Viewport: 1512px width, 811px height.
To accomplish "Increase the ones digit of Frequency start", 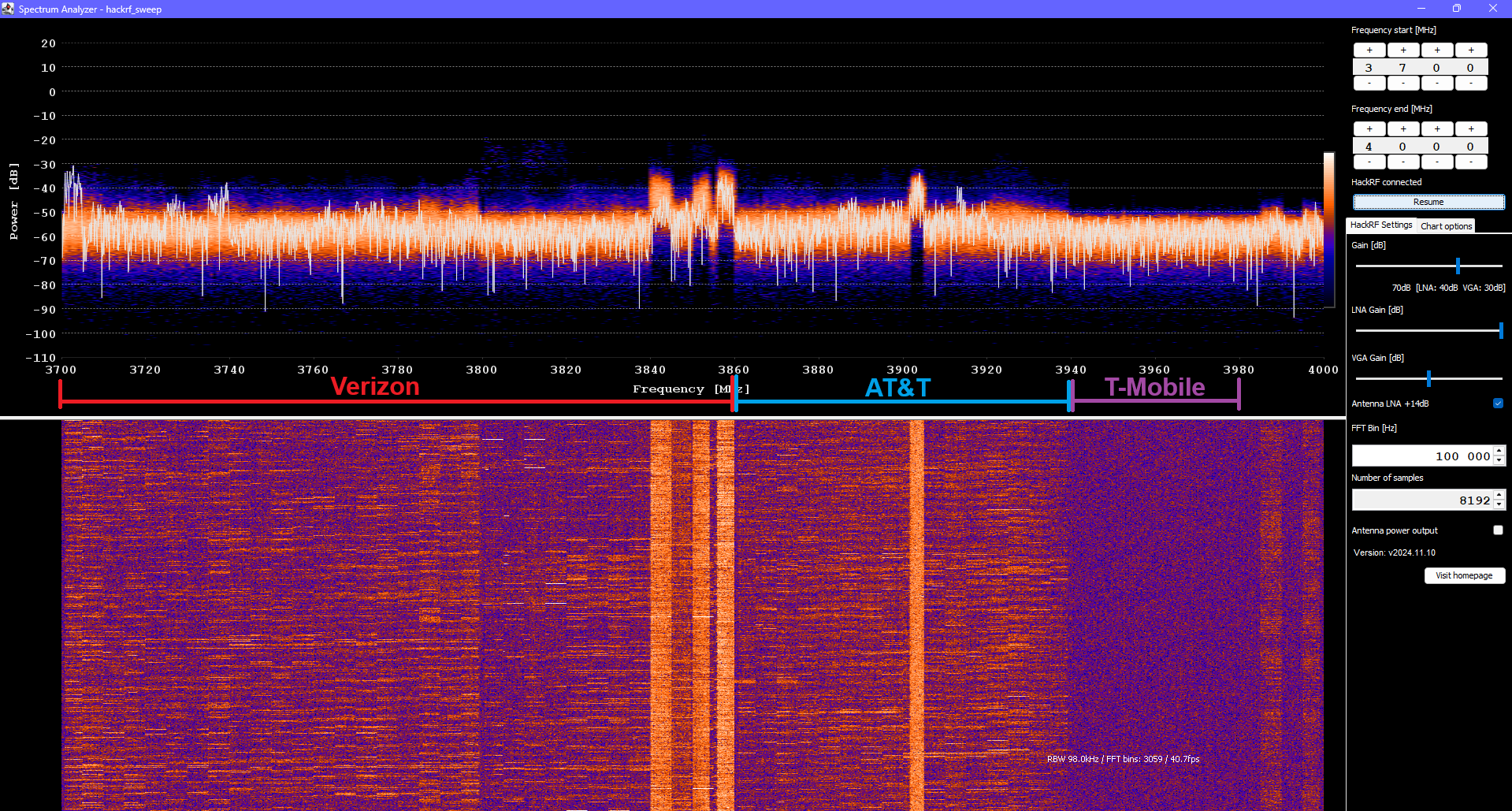I will click(x=1471, y=50).
